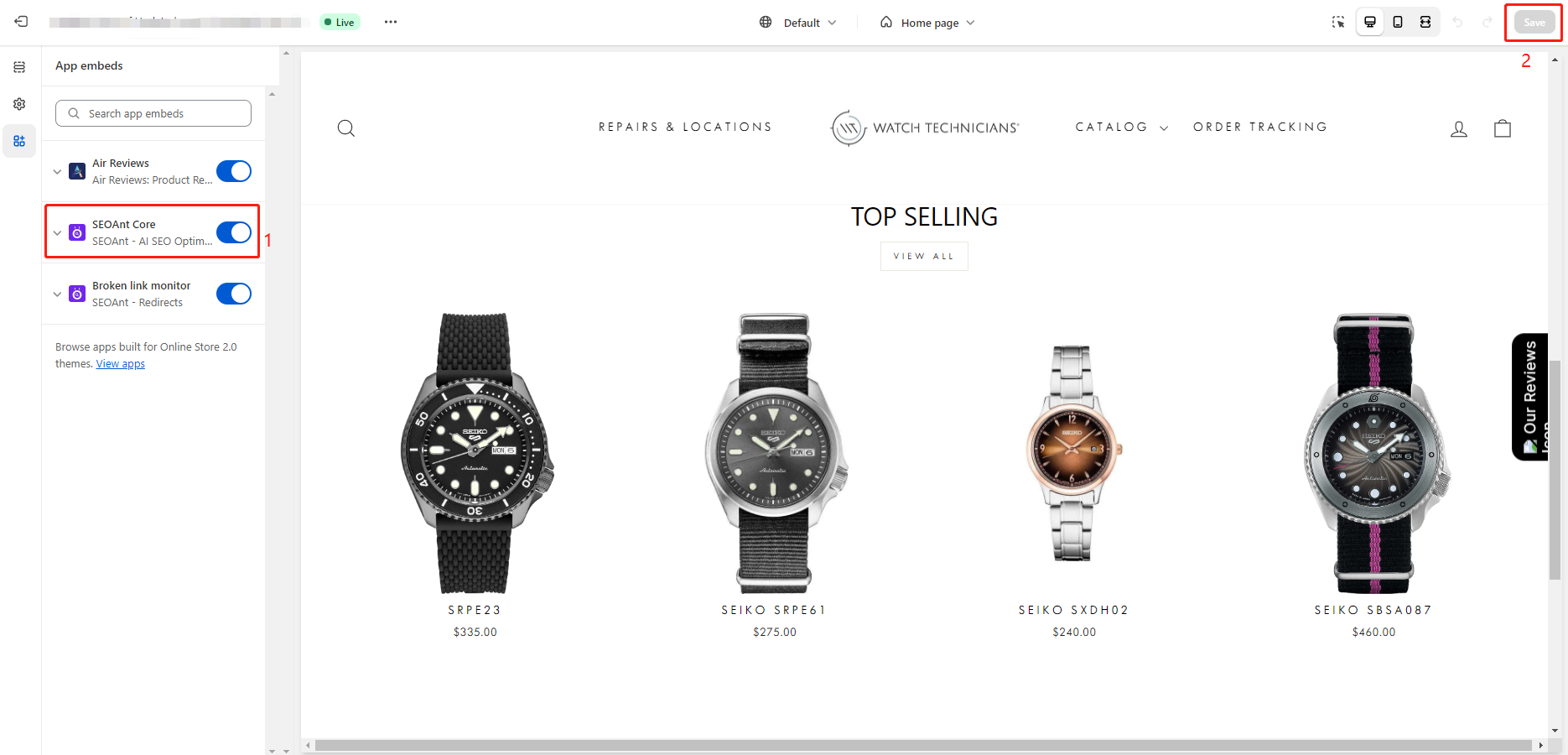The image size is (1568, 755).
Task: Toggle the SEOAnt Core app embed
Action: pyautogui.click(x=234, y=232)
